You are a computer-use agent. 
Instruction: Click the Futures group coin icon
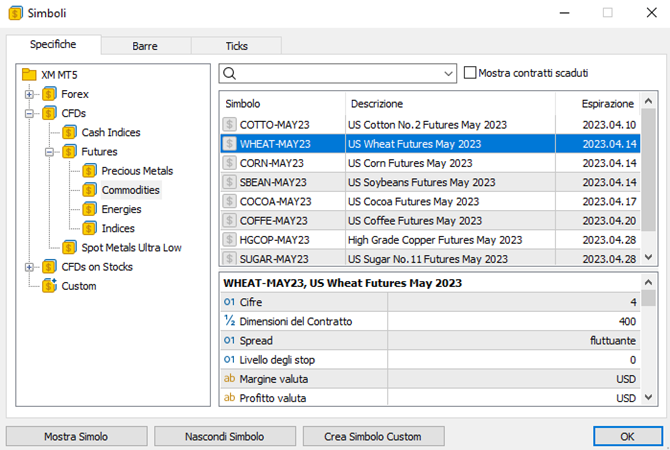tap(69, 151)
